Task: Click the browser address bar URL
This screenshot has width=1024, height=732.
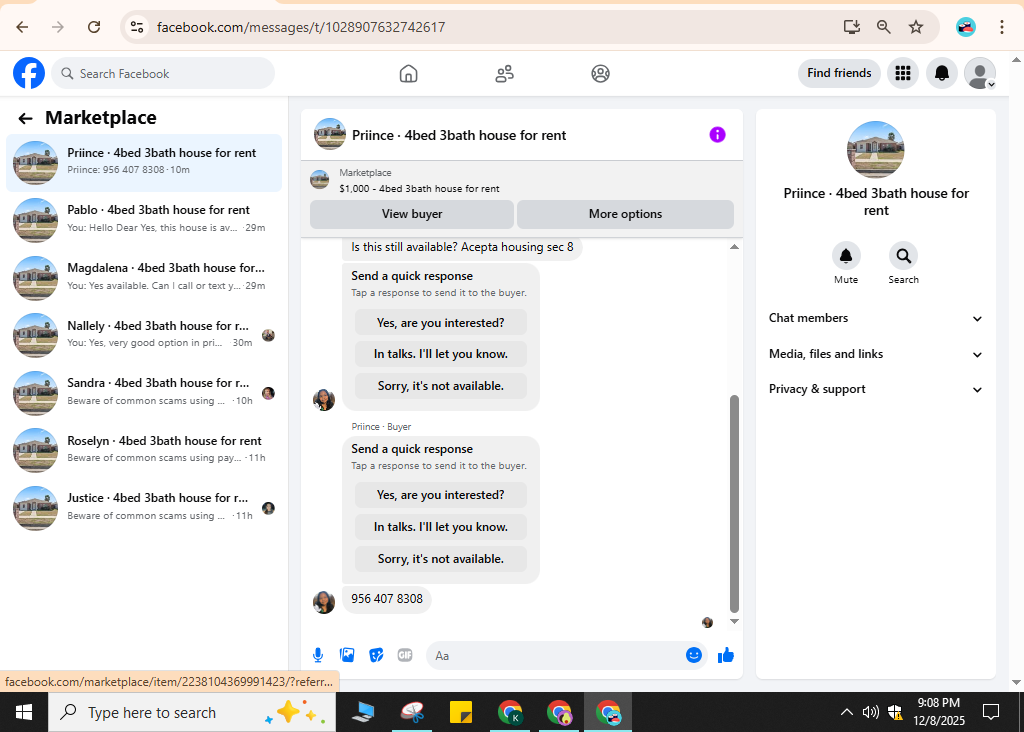Action: (x=301, y=27)
